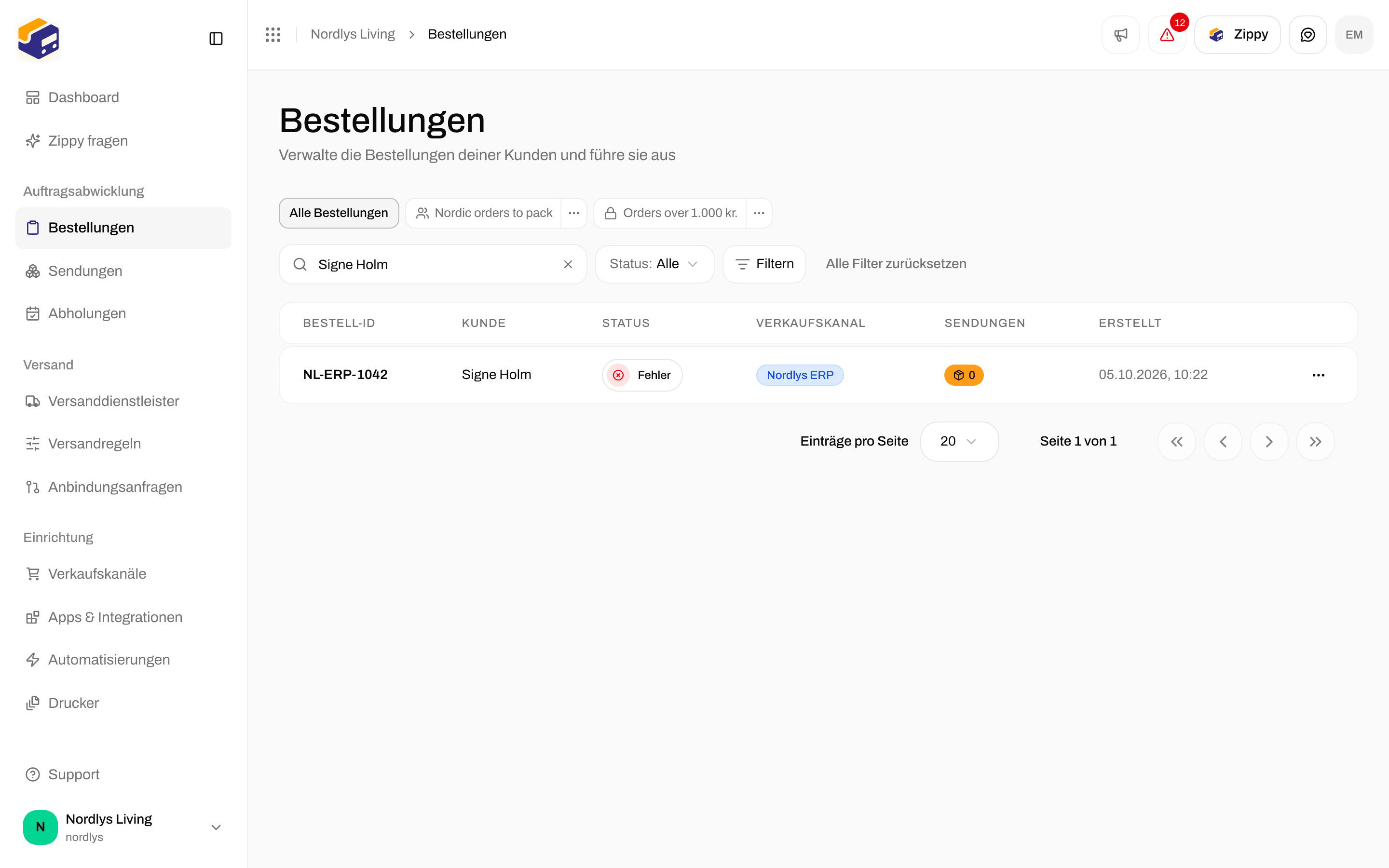Focus the order search field
Viewport: 1389px width, 868px height.
coord(433,264)
